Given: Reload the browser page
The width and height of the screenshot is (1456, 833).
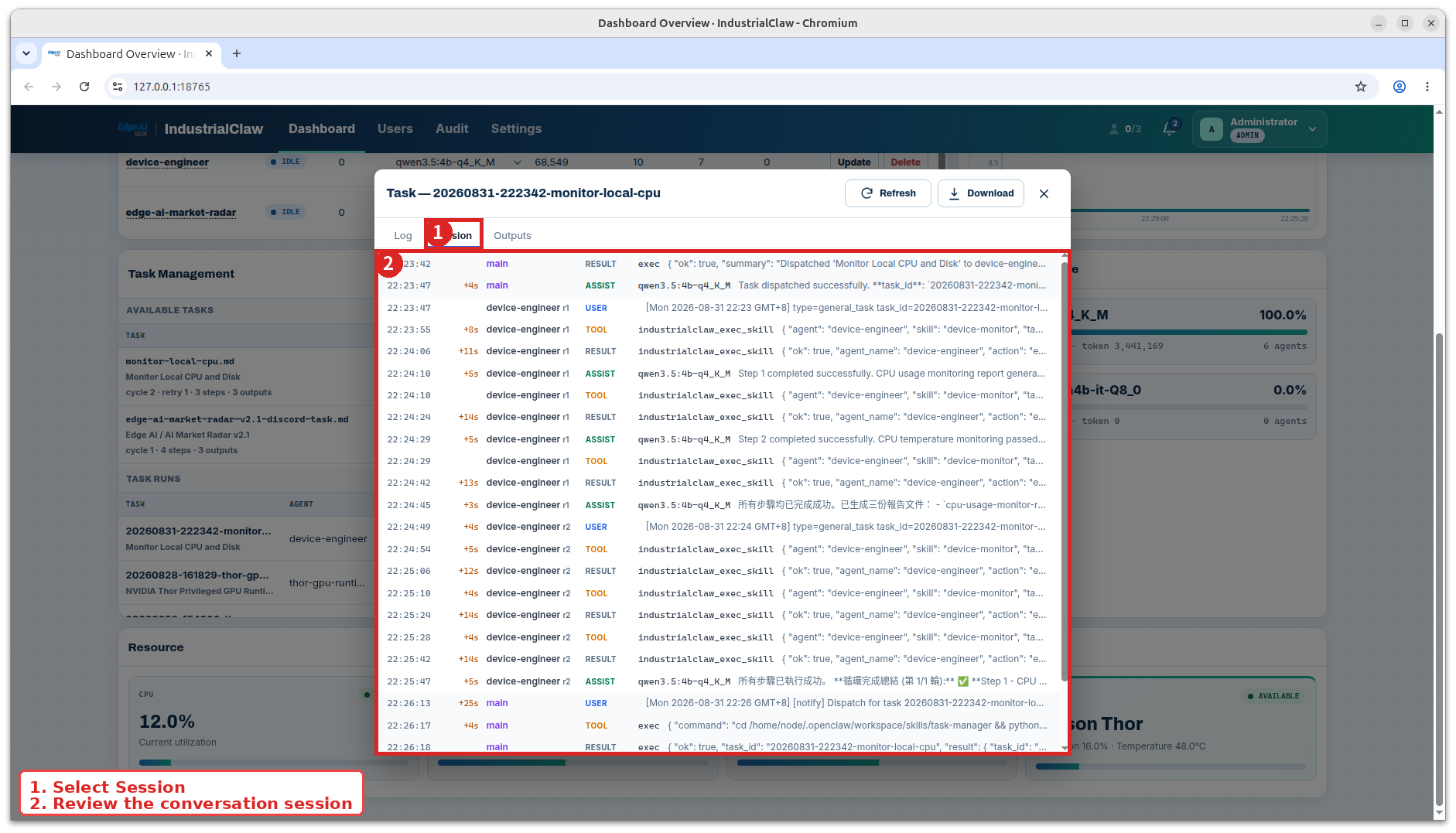Looking at the screenshot, I should pos(84,87).
